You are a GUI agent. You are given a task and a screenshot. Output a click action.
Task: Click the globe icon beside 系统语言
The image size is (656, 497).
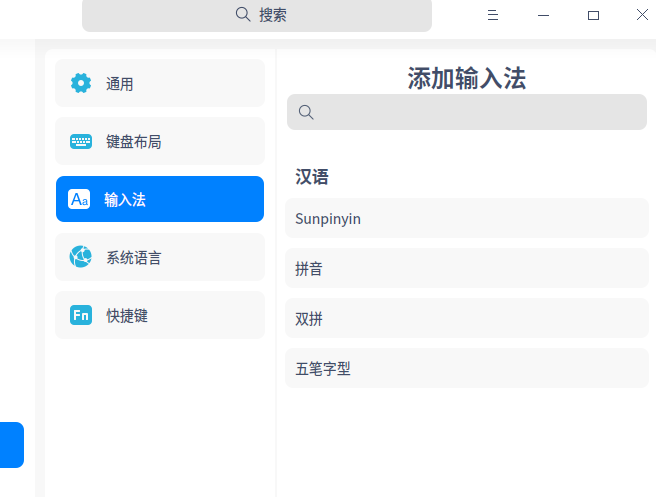tap(81, 257)
